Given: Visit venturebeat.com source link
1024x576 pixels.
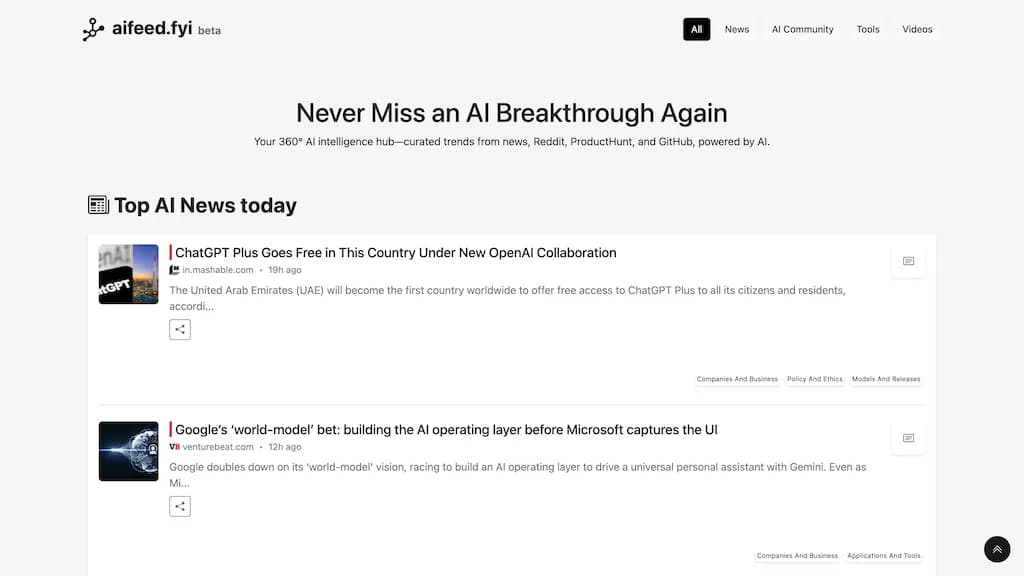Looking at the screenshot, I should tap(217, 447).
